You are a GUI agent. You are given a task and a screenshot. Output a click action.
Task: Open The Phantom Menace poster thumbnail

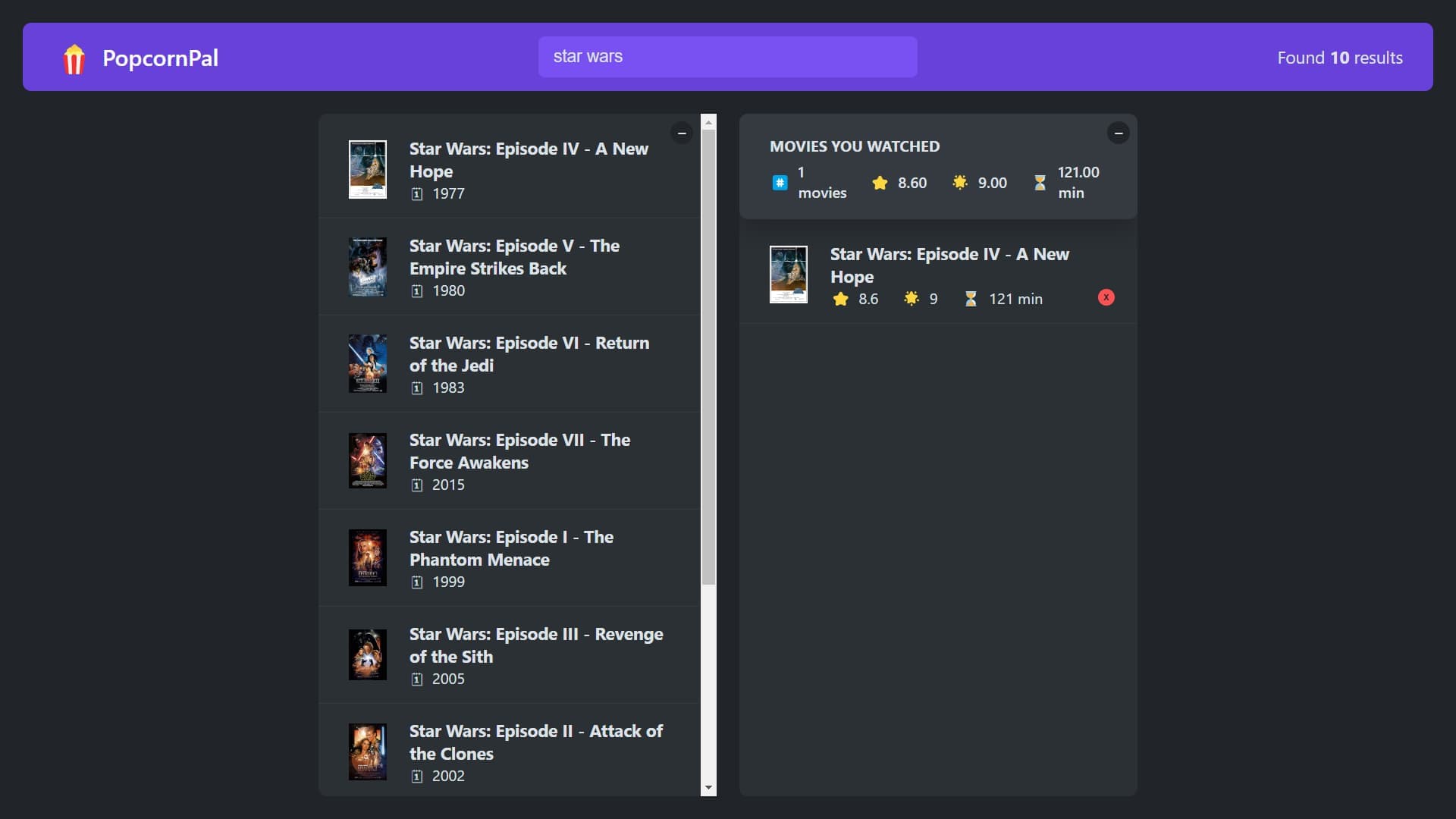[x=368, y=557]
